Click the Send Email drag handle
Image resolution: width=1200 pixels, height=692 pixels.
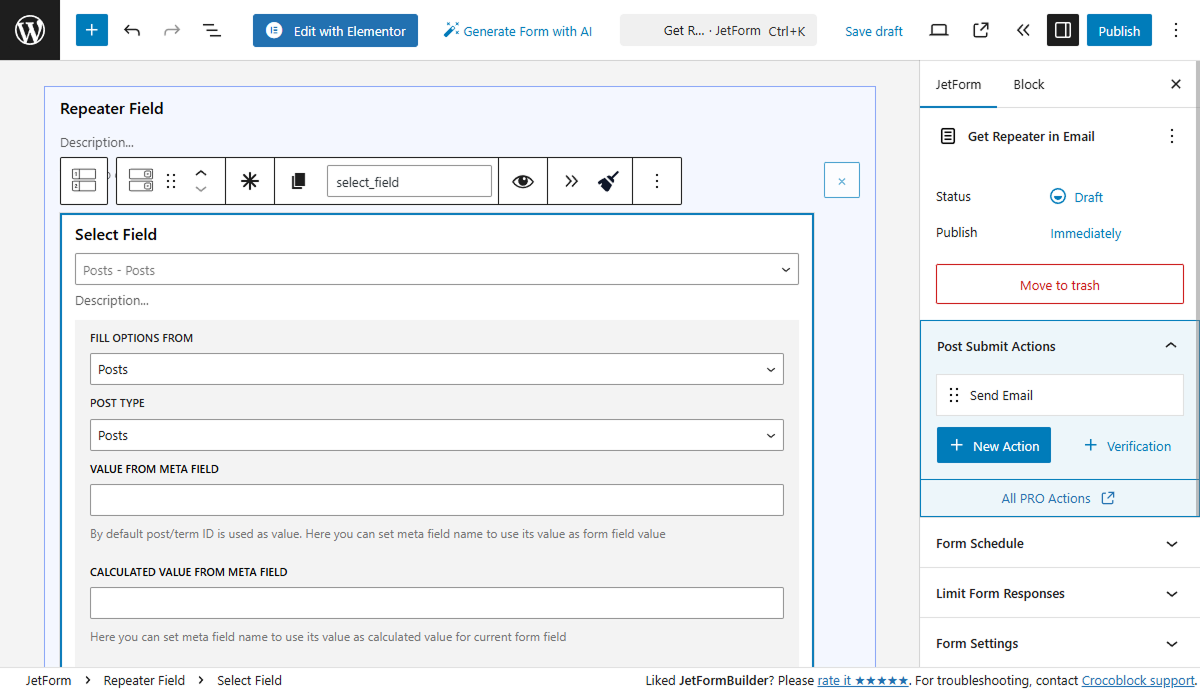(954, 395)
